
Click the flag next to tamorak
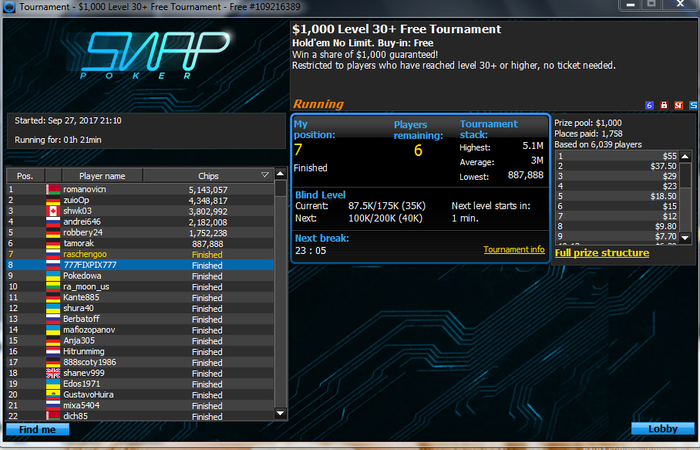(x=53, y=243)
